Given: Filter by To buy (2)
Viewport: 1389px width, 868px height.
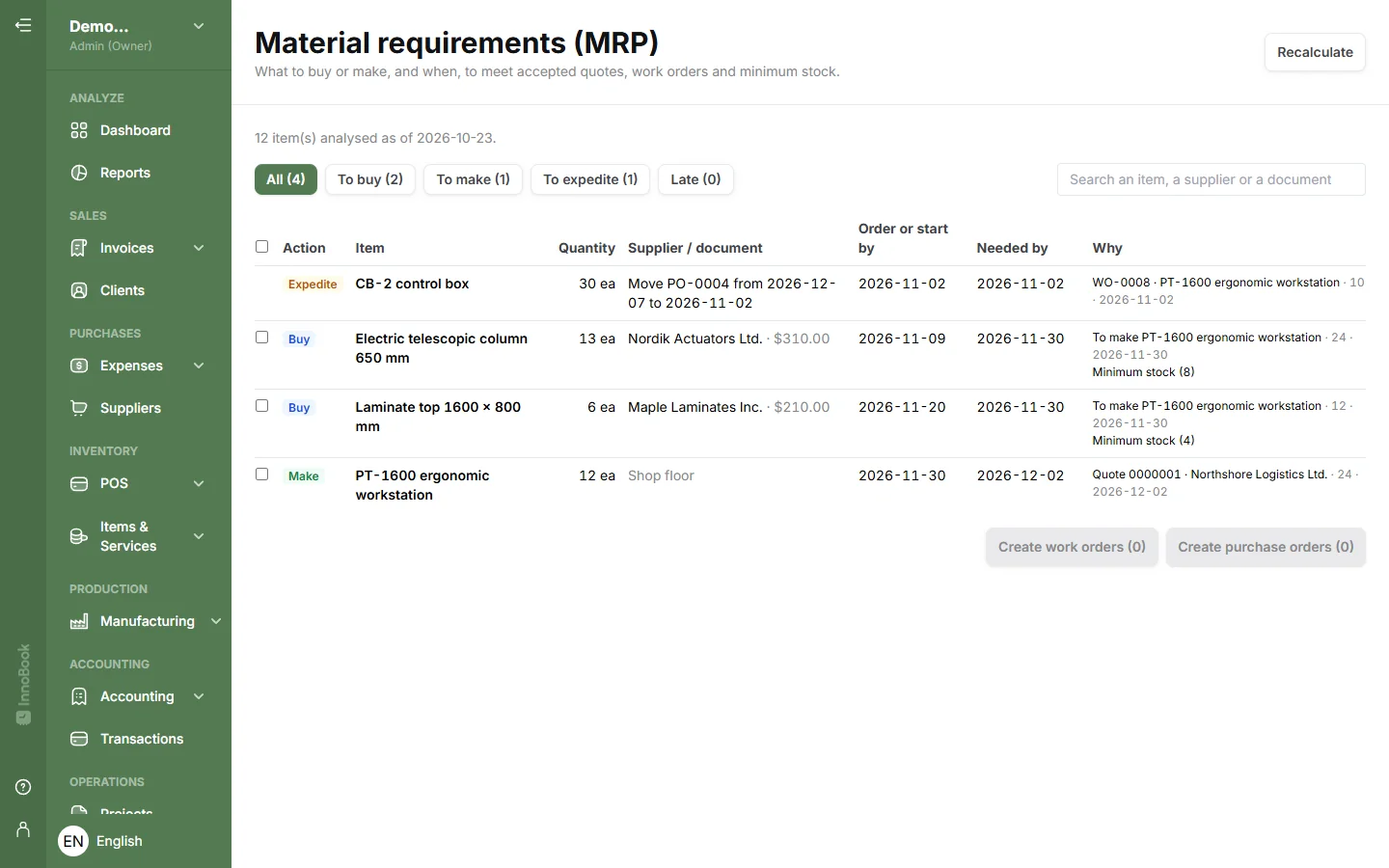Looking at the screenshot, I should point(370,179).
